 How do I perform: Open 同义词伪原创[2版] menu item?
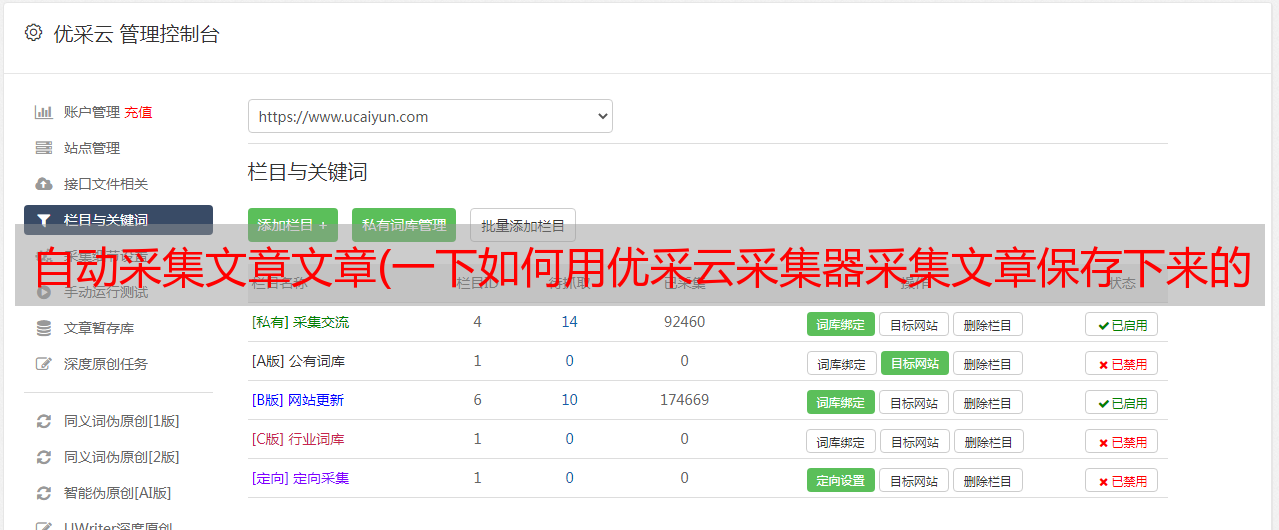[x=121, y=457]
